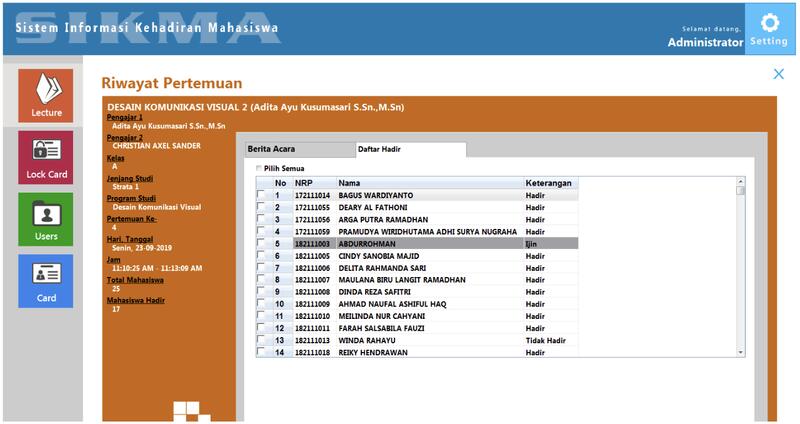Check the box for ABDURROHMAN
This screenshot has width=800, height=424.
261,243
